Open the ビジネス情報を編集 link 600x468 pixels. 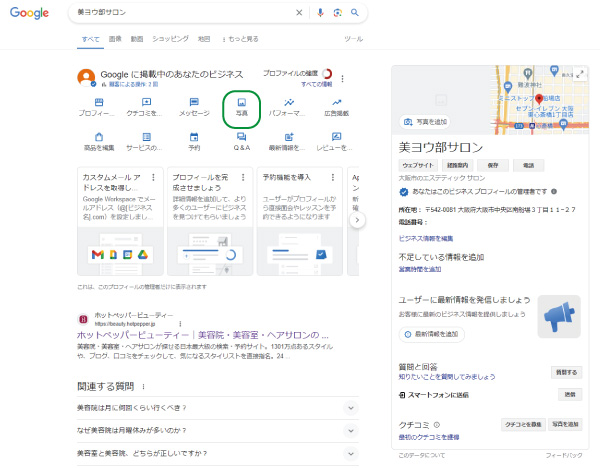pos(426,238)
